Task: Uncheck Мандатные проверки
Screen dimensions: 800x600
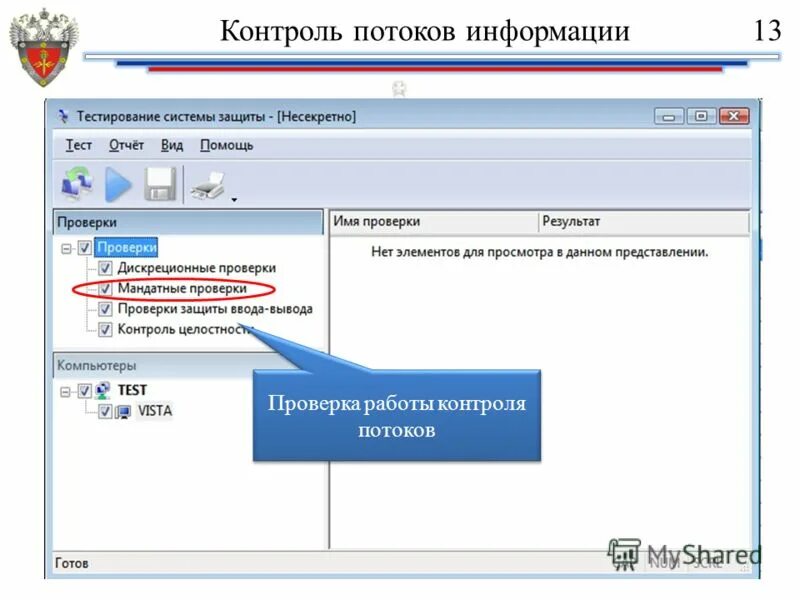Action: tap(103, 288)
